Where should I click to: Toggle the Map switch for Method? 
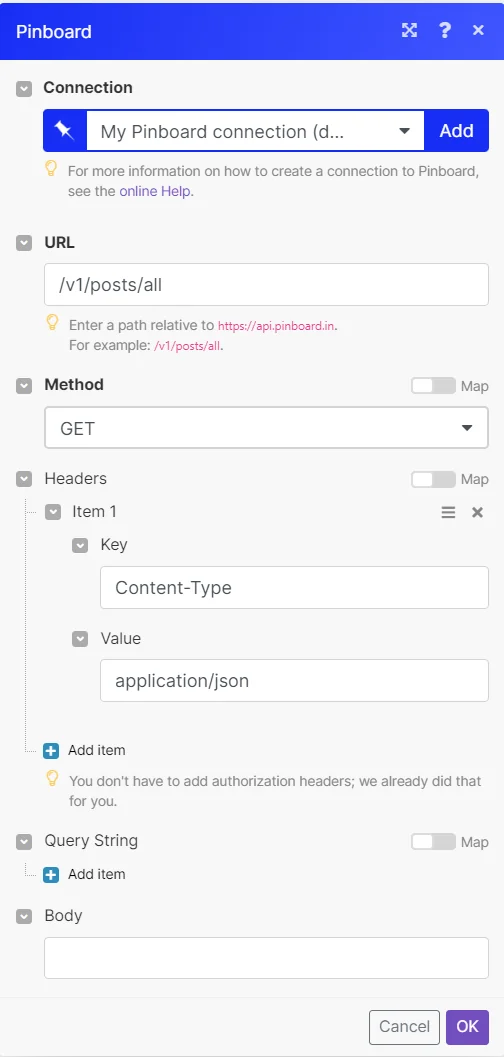coord(433,386)
